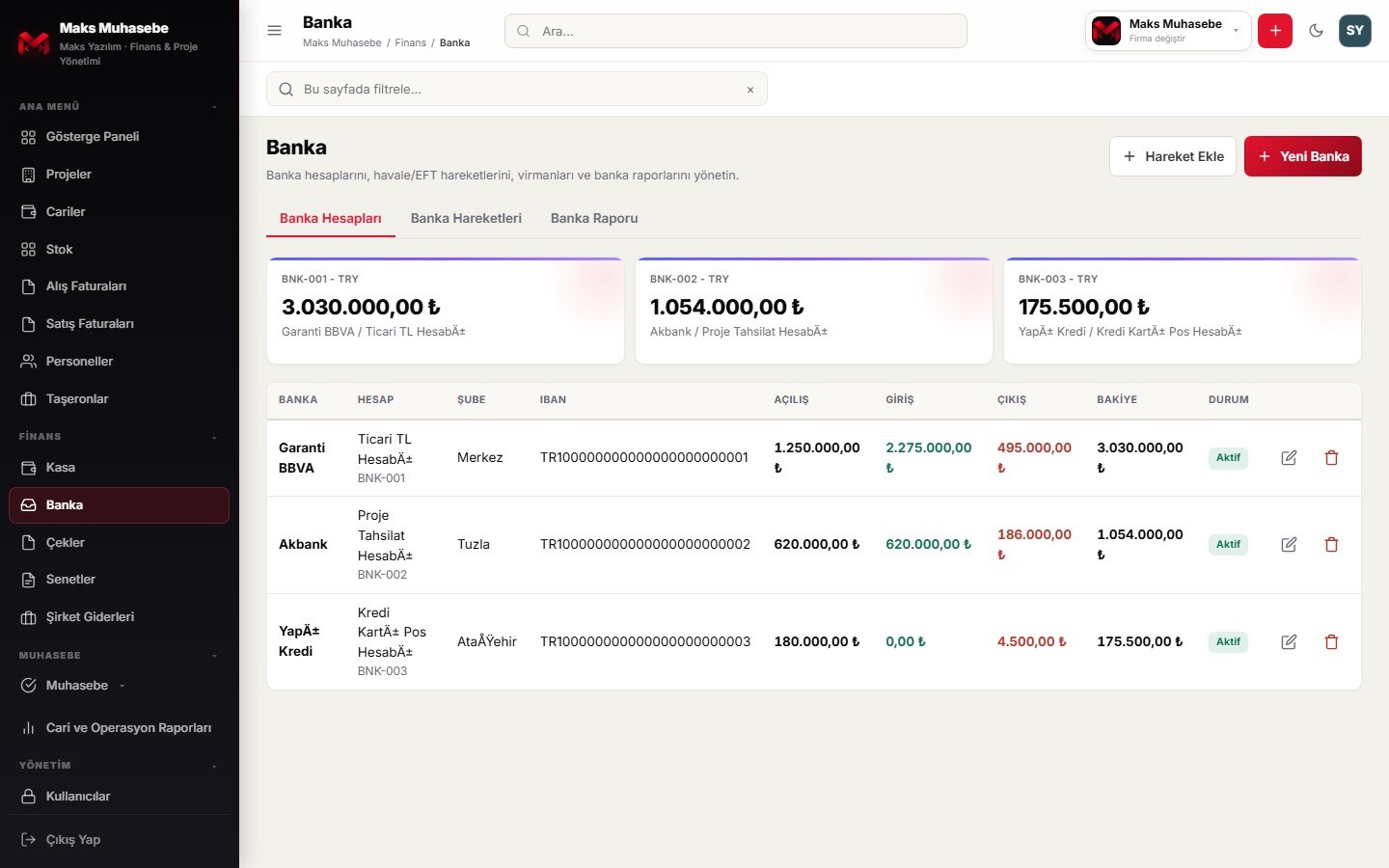The image size is (1389, 868).
Task: Select the BNK-002 Akbank balance card
Action: click(814, 311)
